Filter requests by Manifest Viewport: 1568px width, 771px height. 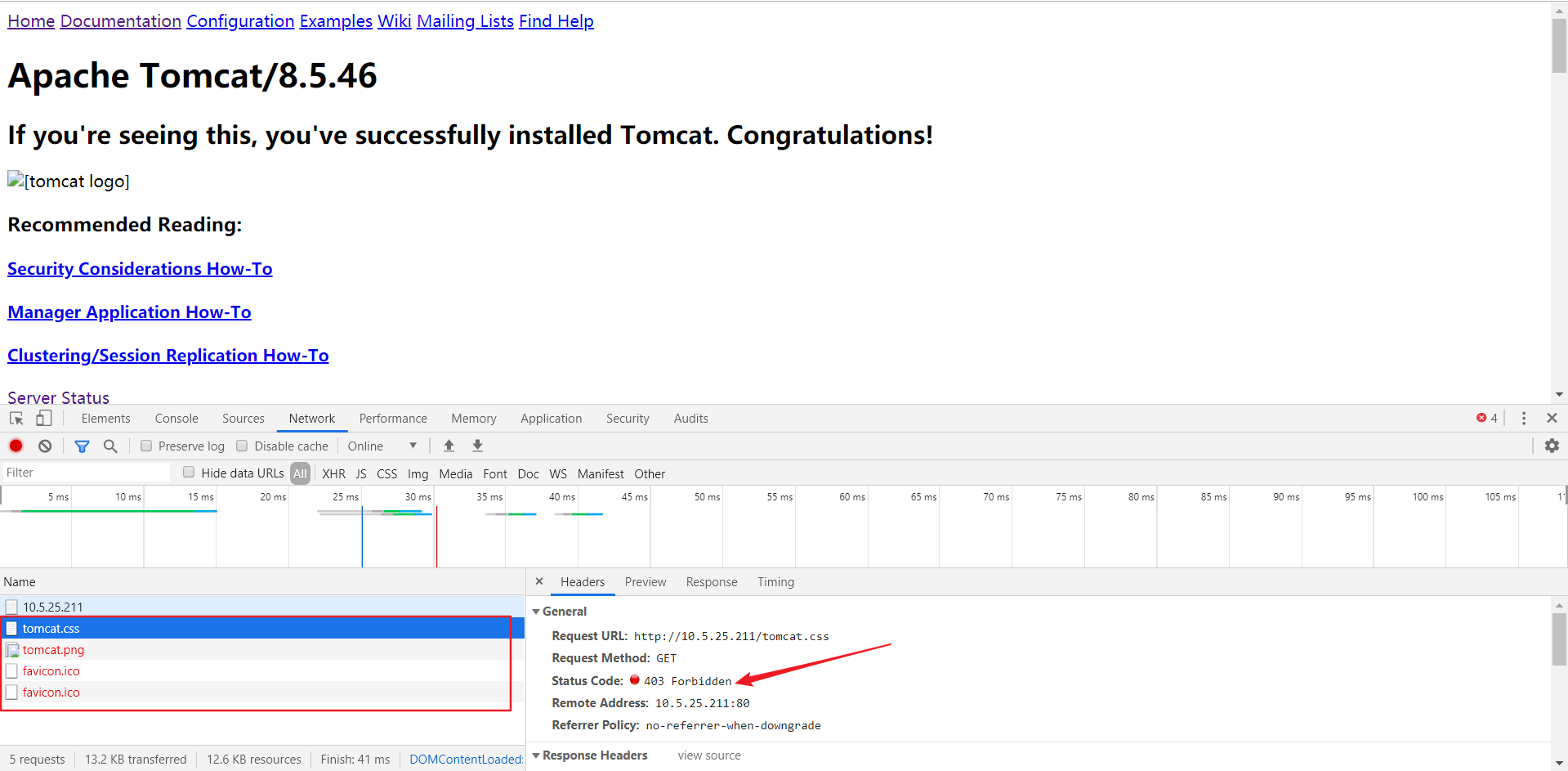pyautogui.click(x=601, y=473)
